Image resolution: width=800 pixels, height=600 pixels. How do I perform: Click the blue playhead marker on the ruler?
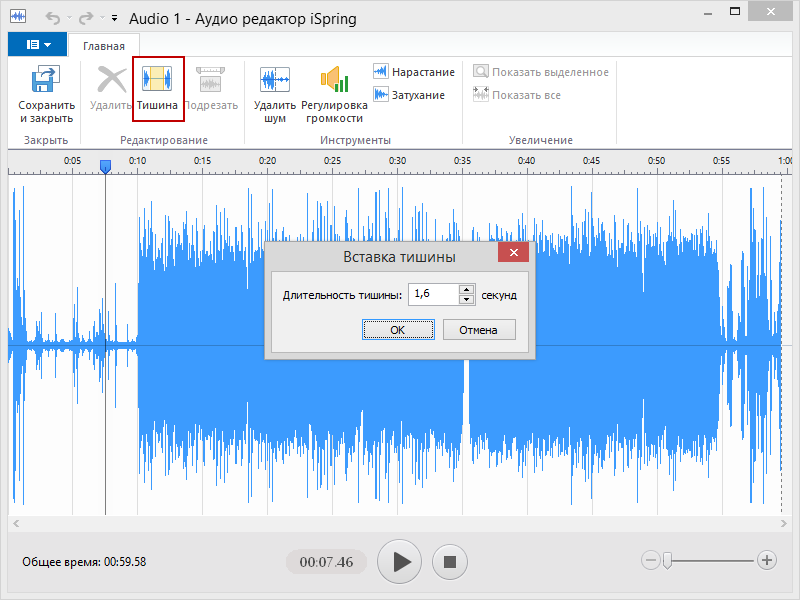105,166
